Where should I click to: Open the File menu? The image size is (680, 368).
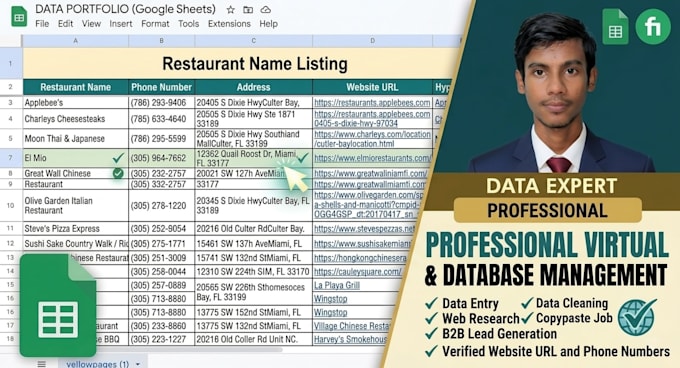coord(42,24)
